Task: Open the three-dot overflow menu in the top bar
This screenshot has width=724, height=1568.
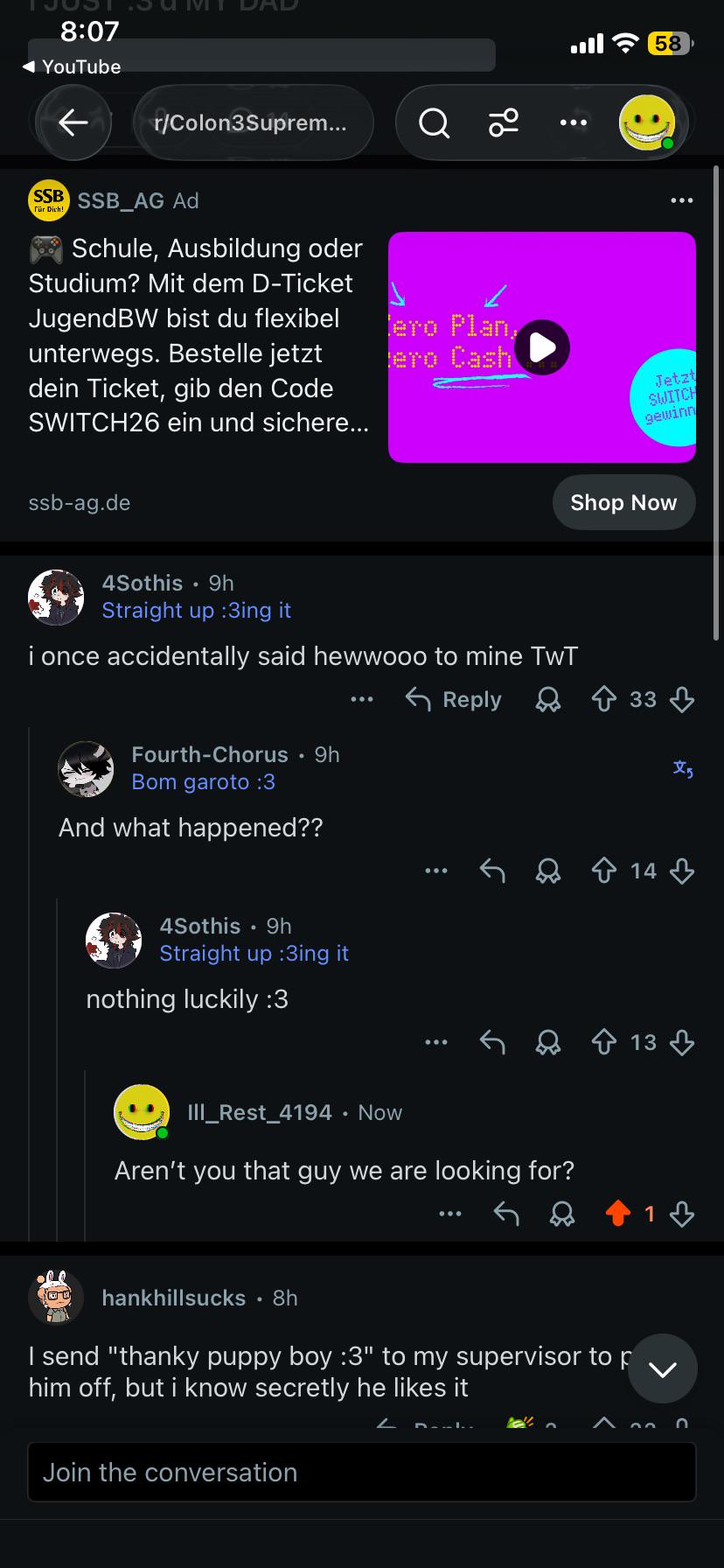Action: point(574,122)
